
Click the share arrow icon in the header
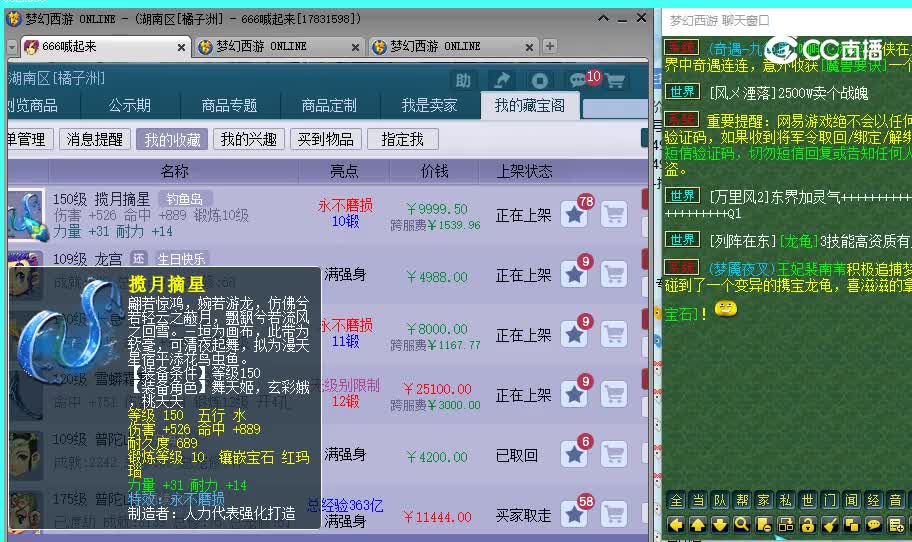click(x=501, y=80)
